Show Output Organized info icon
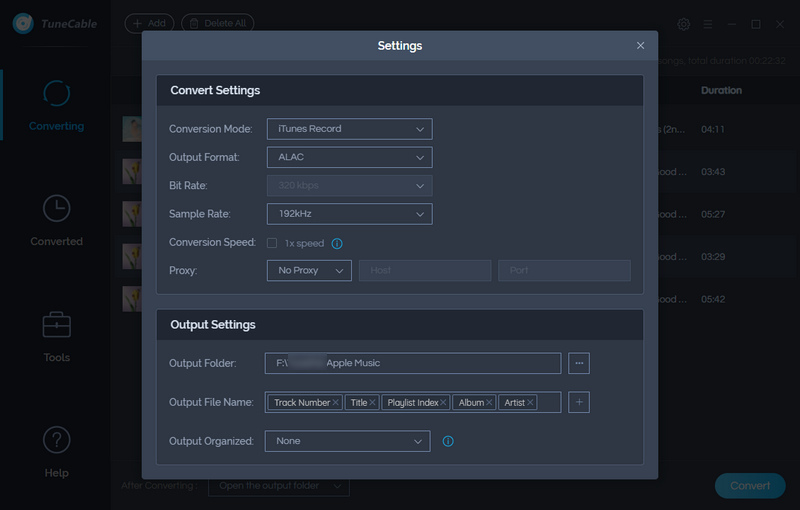800x510 pixels. click(x=448, y=441)
